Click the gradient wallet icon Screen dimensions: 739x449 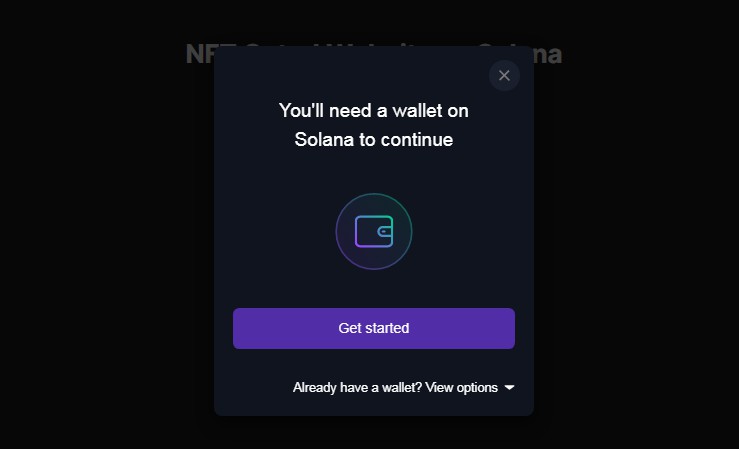tap(373, 232)
